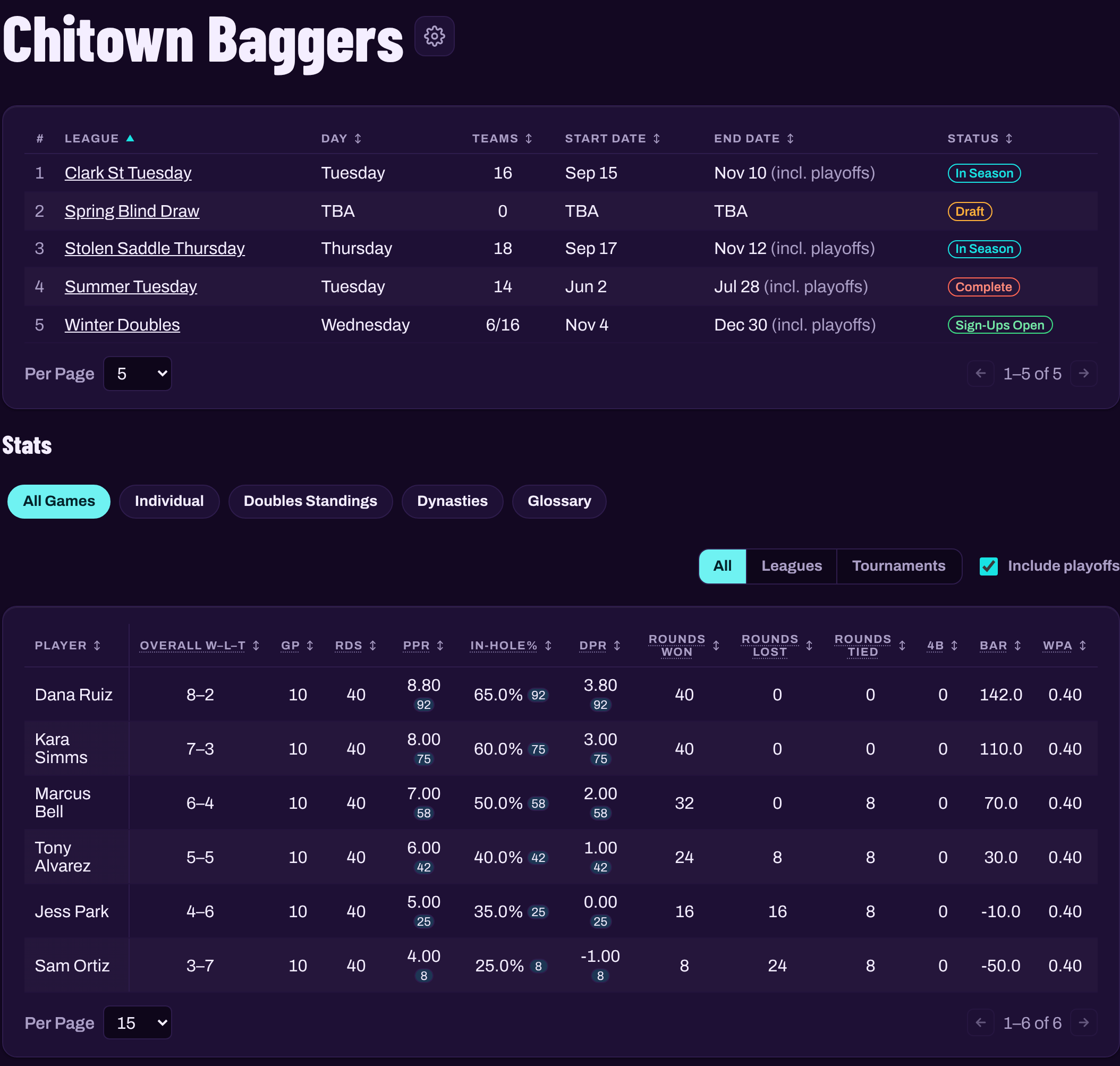This screenshot has height=1066, width=1120.
Task: Go to next page of stats table
Action: pyautogui.click(x=1083, y=1023)
